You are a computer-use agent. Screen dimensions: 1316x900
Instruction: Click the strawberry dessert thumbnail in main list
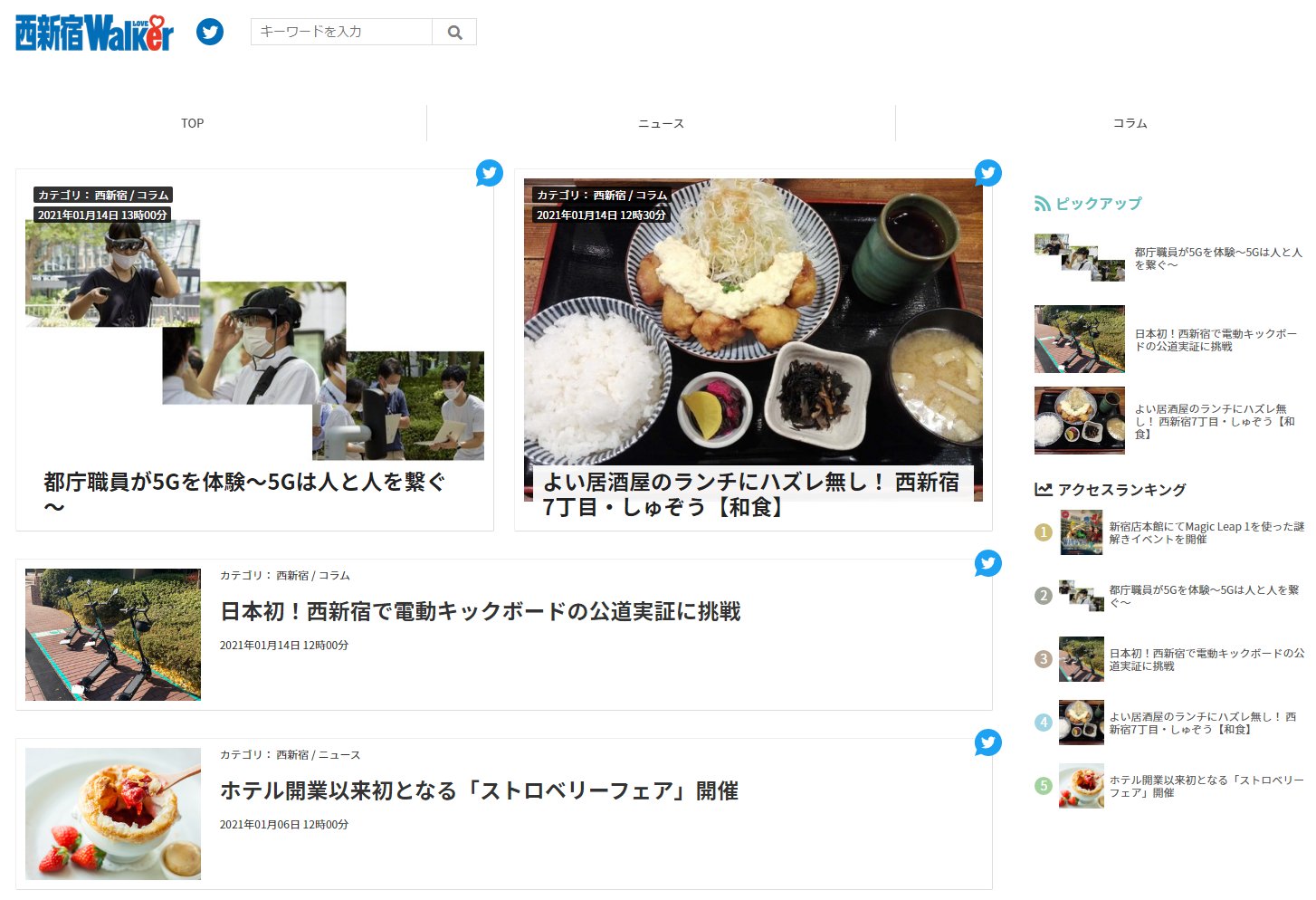pyautogui.click(x=113, y=813)
